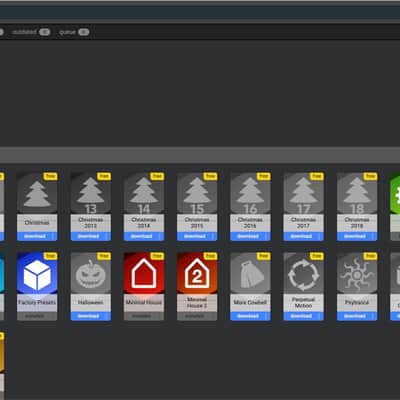400x400 pixels.
Task: Download the Perpetual Motion pack
Action: (x=304, y=316)
